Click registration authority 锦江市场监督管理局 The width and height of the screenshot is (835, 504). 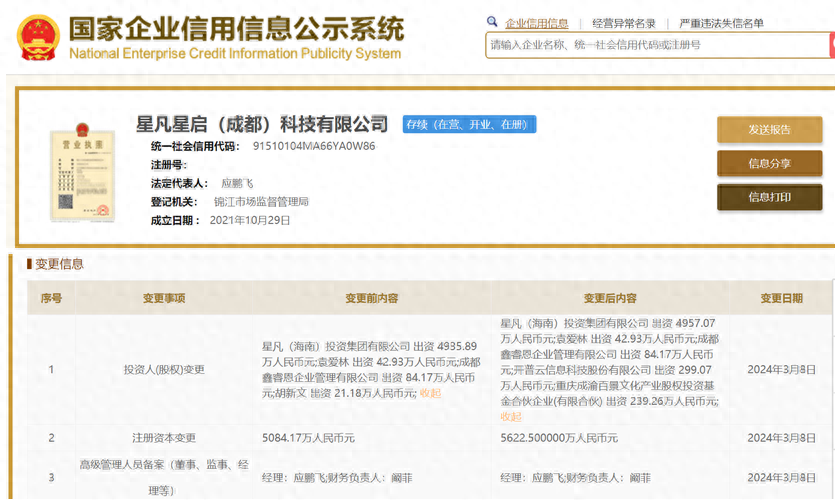coord(261,202)
